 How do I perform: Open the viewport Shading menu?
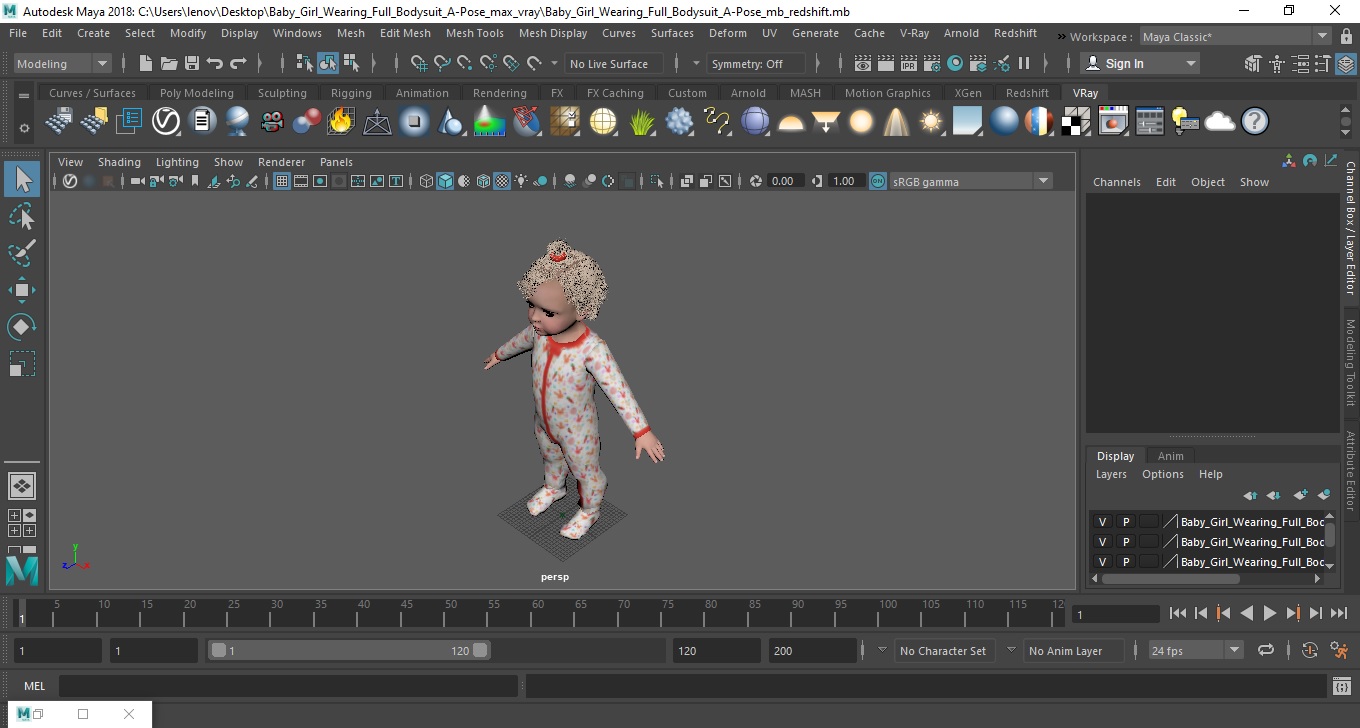click(119, 162)
